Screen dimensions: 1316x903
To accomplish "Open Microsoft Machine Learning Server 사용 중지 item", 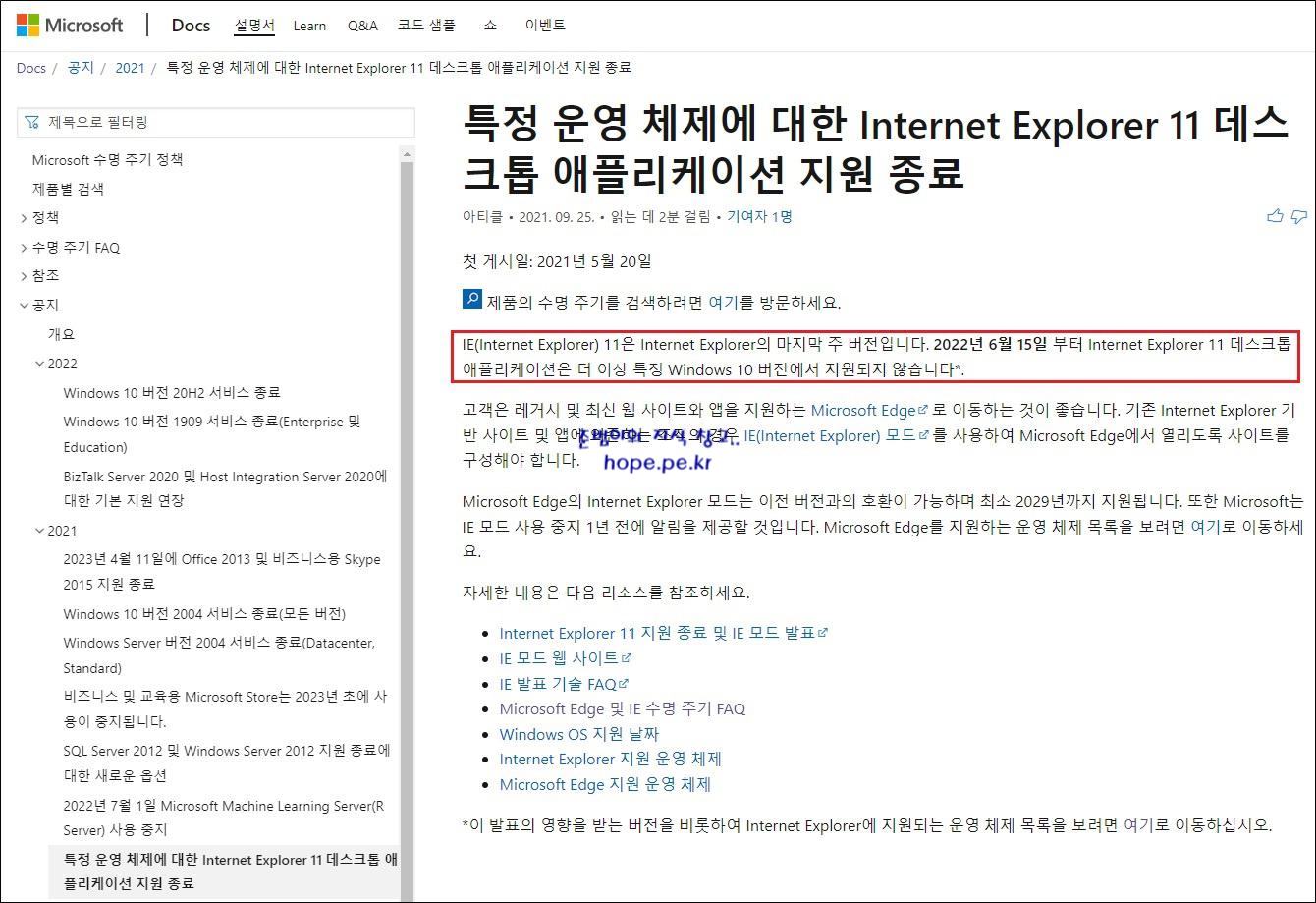I will click(224, 818).
